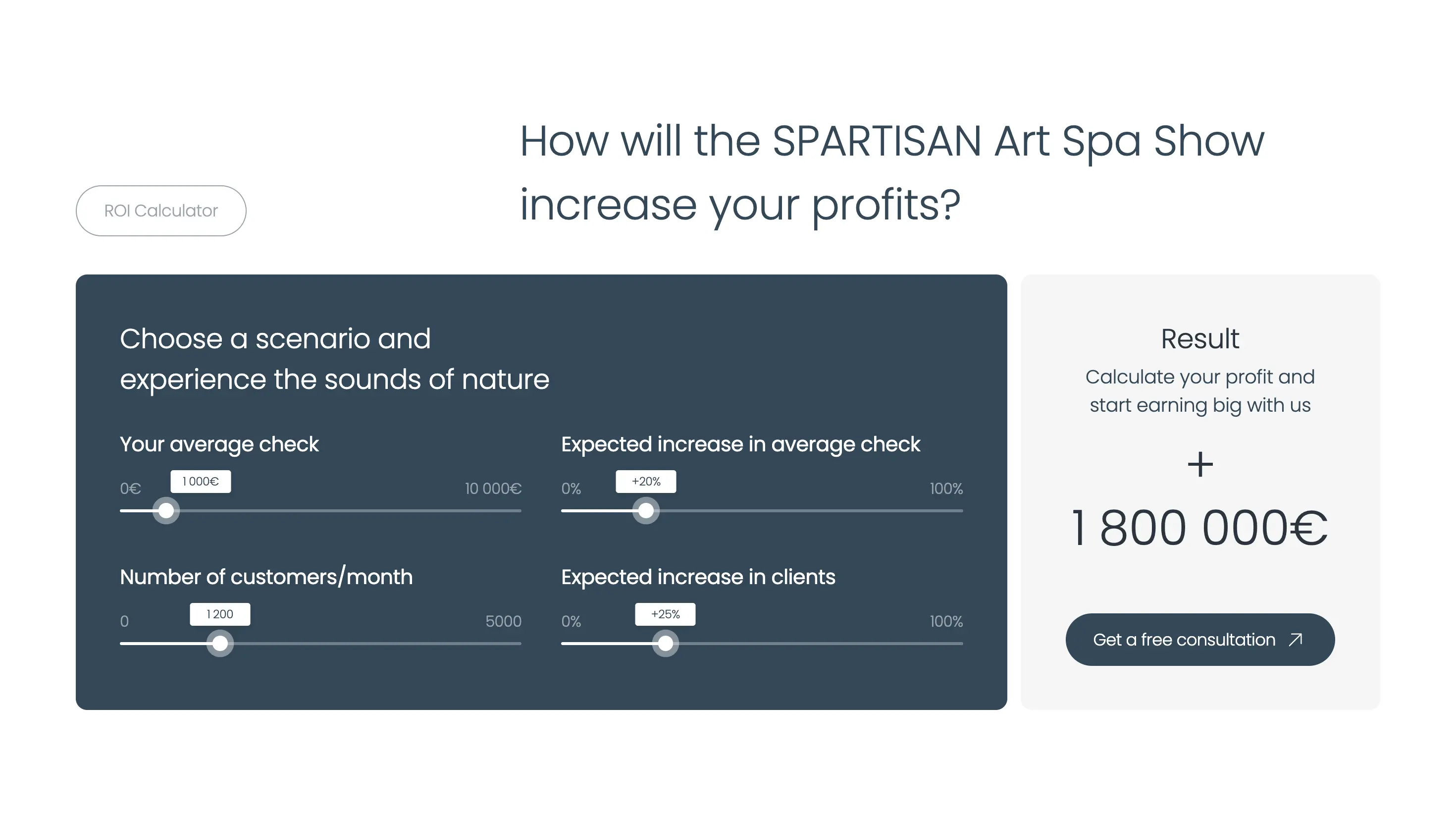1456x817 pixels.
Task: Click the 1 800 000€ result amount
Action: (1199, 528)
